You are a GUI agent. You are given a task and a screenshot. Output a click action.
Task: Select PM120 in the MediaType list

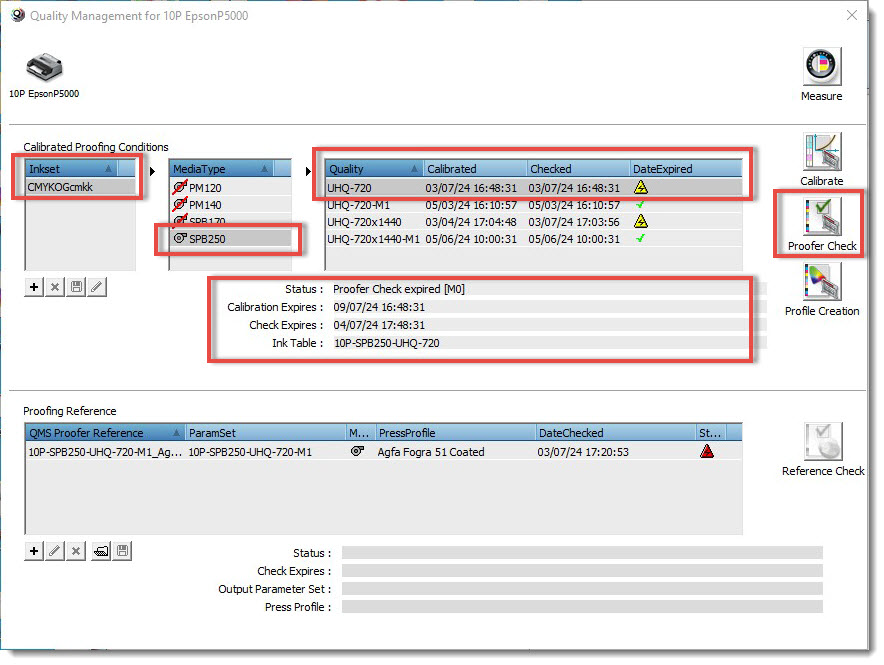(204, 188)
